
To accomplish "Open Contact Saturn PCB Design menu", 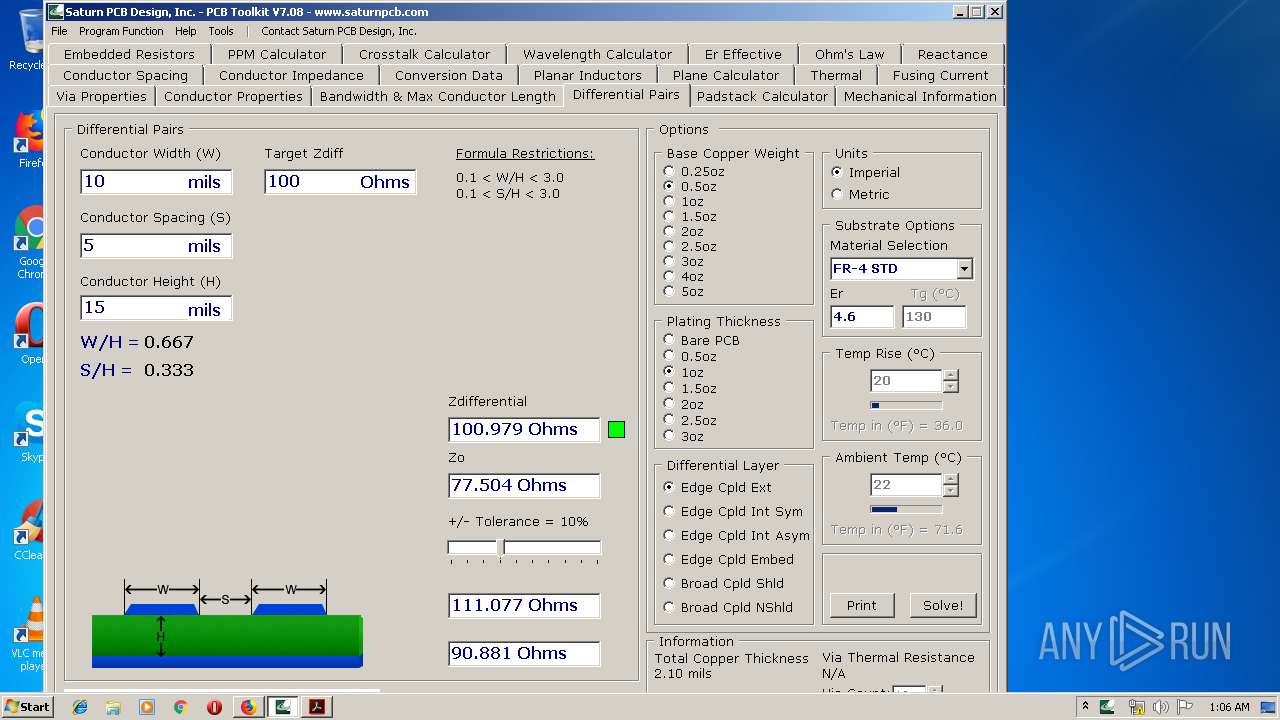I will (339, 31).
